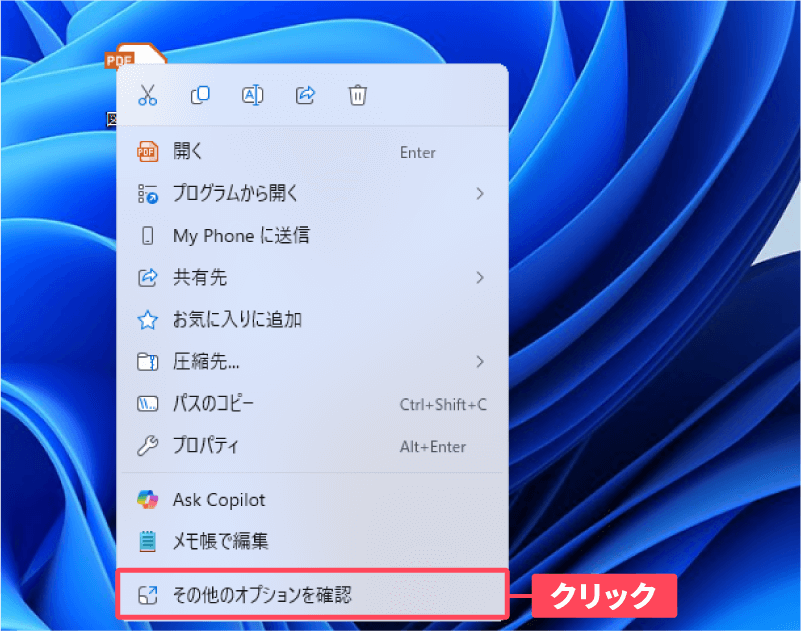801x631 pixels.
Task: Click the Cut scissors icon
Action: pyautogui.click(x=148, y=95)
